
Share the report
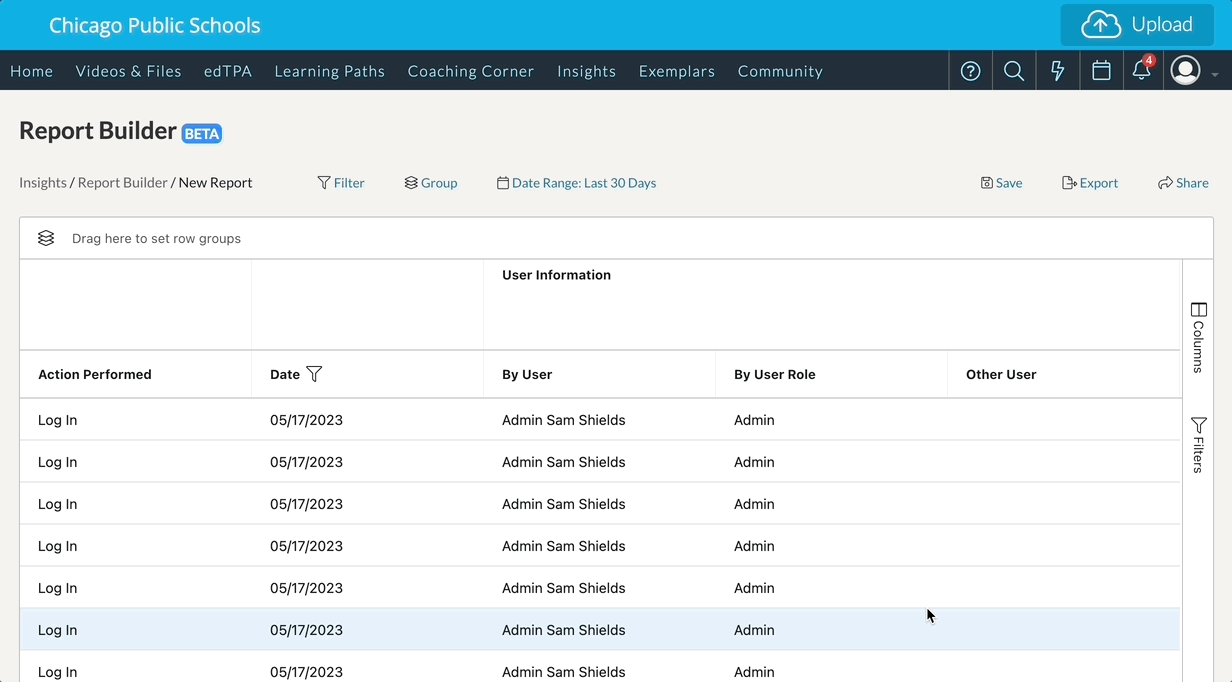pyautogui.click(x=1183, y=183)
